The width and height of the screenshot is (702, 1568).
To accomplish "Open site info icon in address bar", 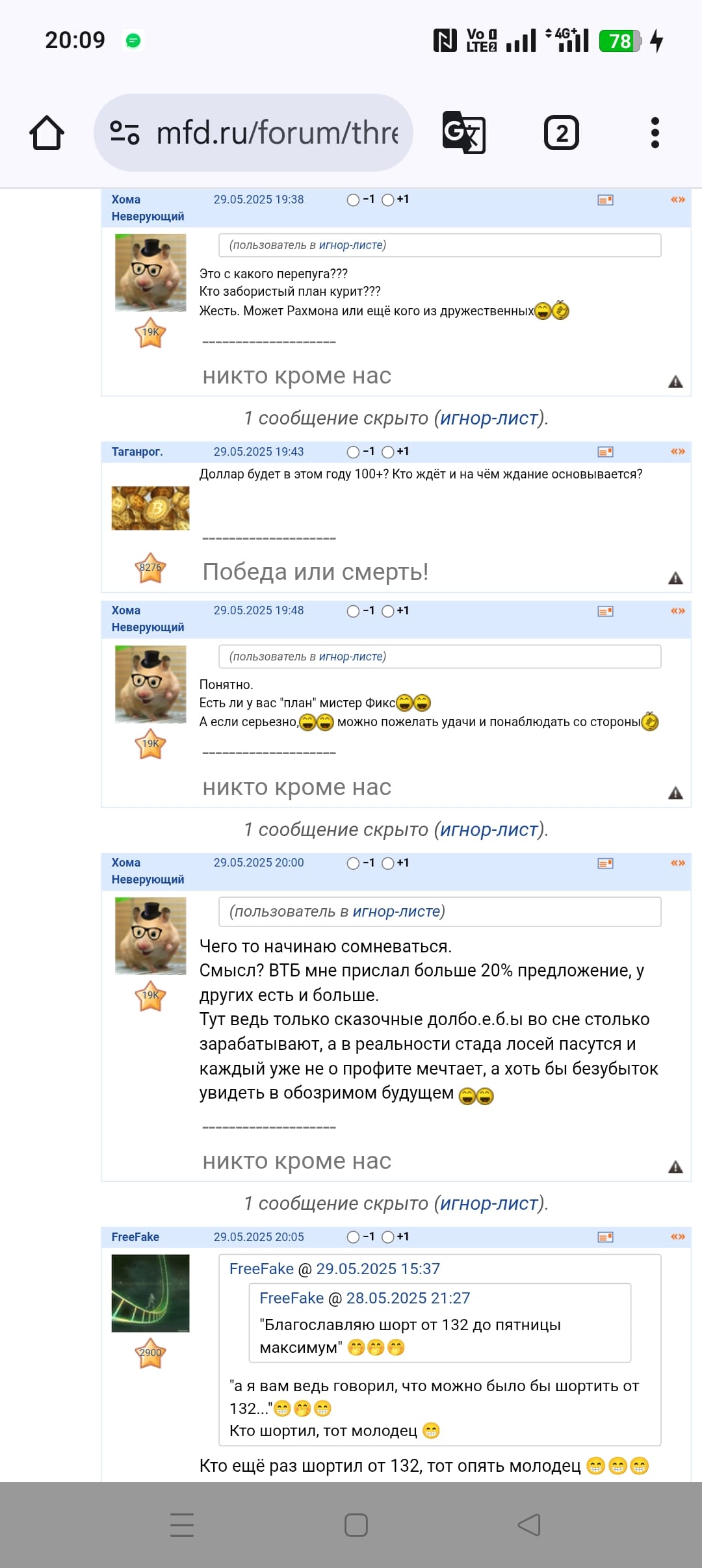I will coord(124,133).
